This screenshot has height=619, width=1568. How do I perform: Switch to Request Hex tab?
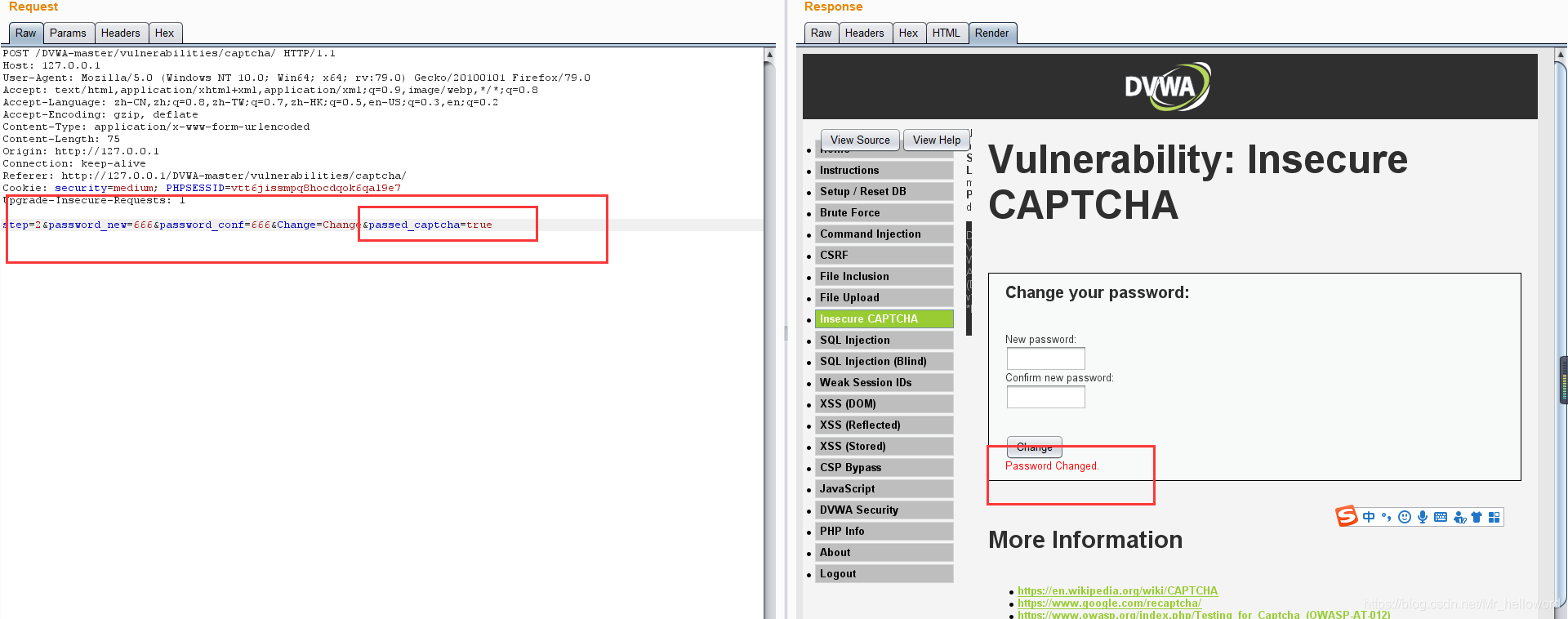click(164, 33)
